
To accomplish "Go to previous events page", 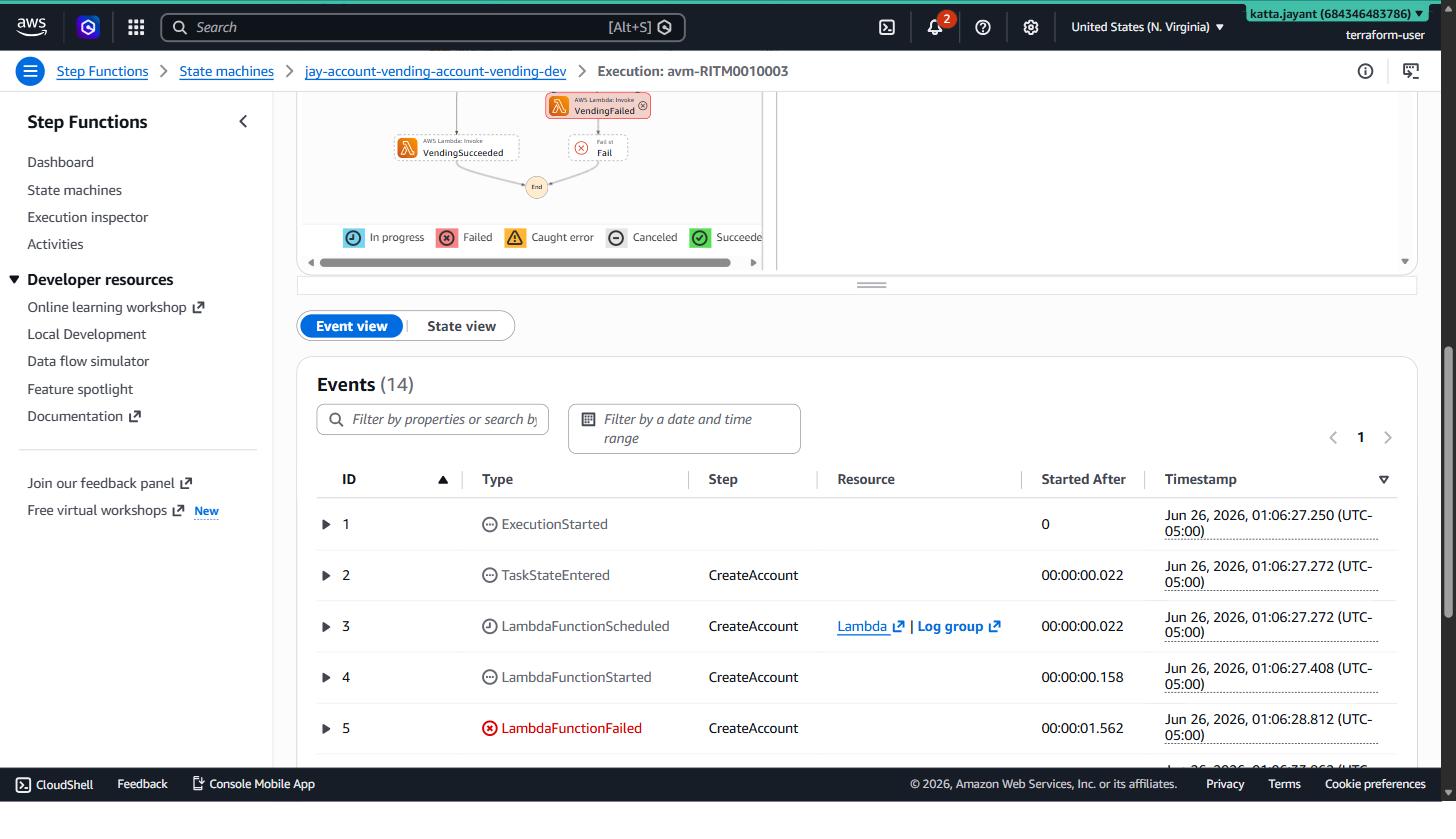I will point(1333,437).
